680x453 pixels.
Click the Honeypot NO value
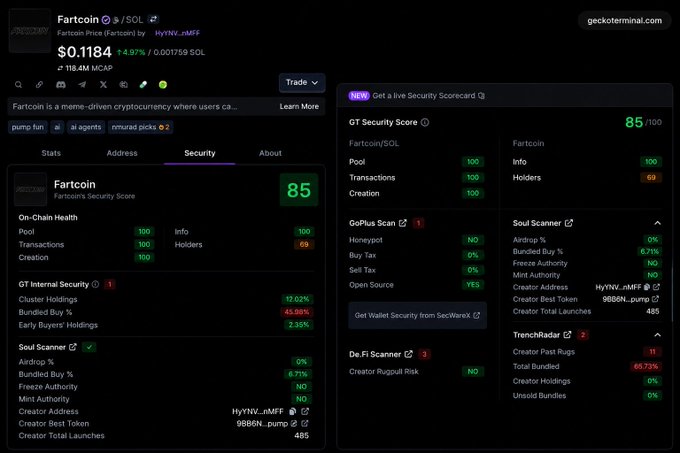[x=473, y=240]
